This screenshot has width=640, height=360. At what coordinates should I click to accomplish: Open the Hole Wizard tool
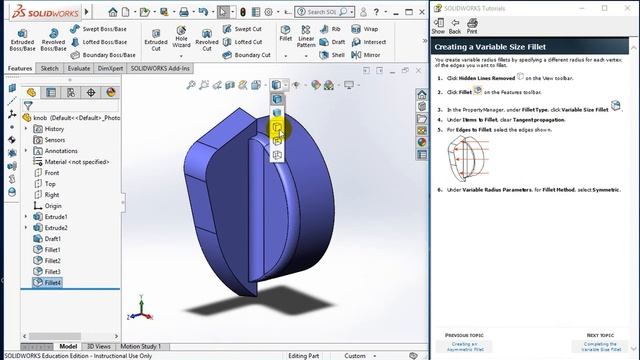click(x=181, y=37)
